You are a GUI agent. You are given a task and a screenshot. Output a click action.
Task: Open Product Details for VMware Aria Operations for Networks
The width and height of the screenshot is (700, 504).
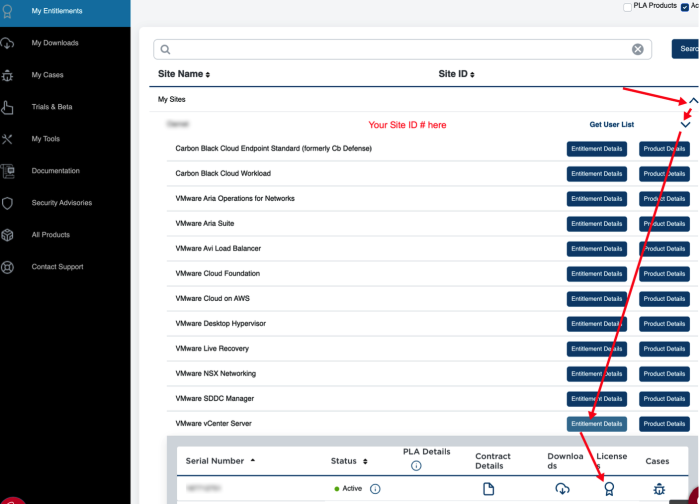pos(664,199)
